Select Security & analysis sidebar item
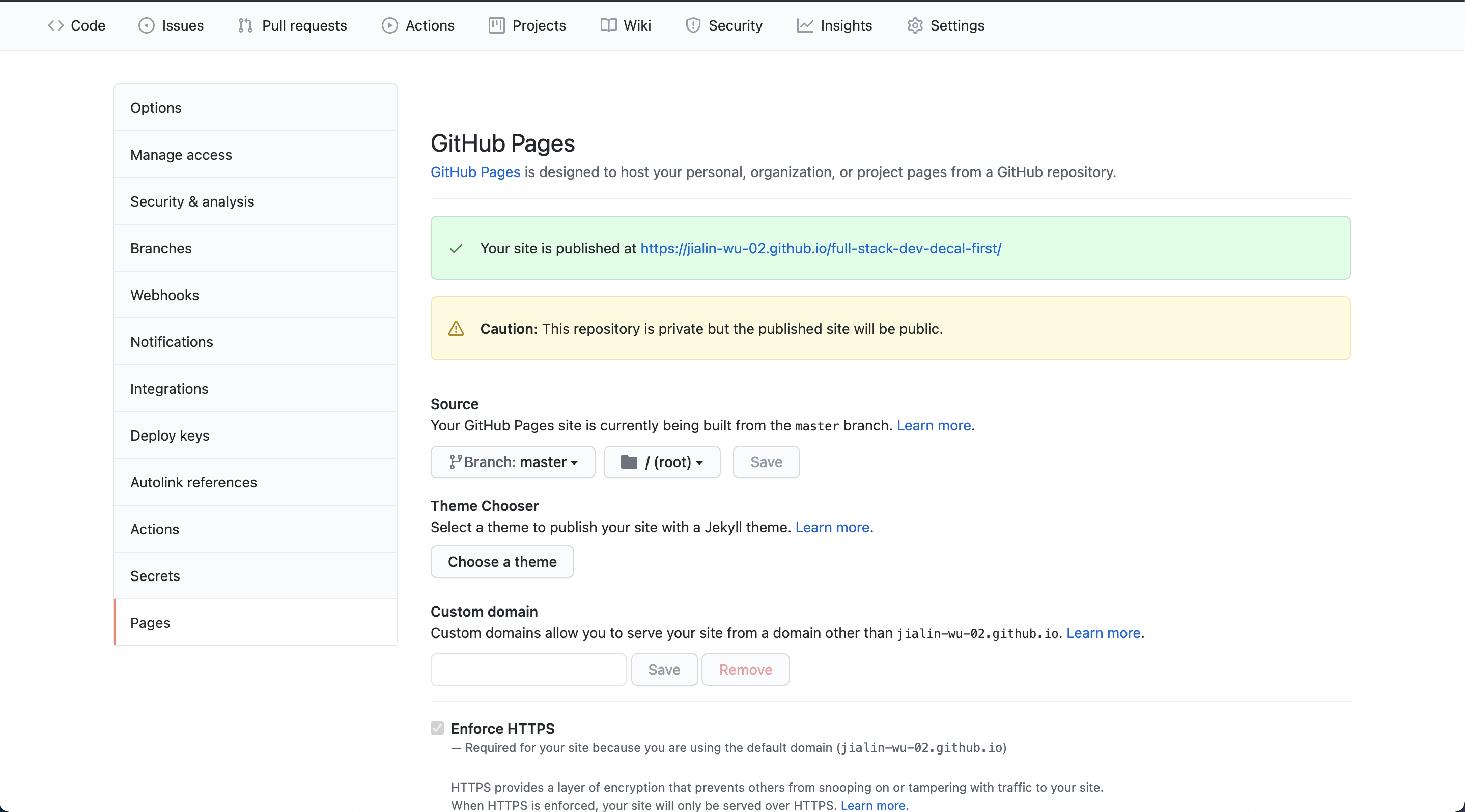 (256, 201)
